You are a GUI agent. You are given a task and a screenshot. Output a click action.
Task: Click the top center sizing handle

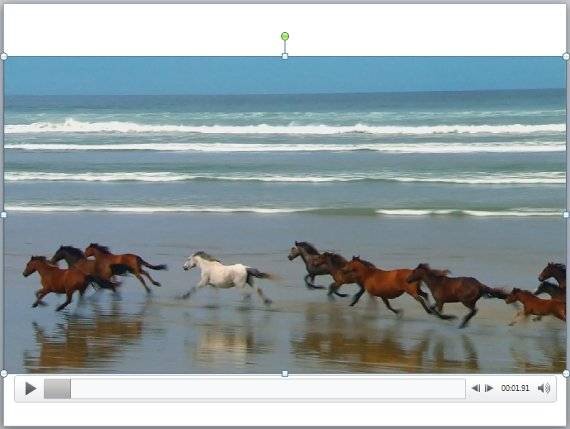pos(285,56)
